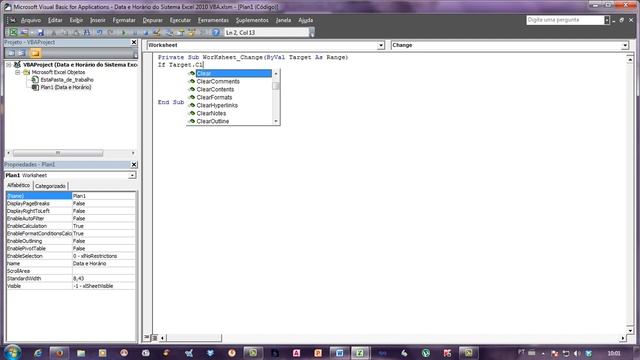
Task: Switch to the Alfabético properties tab
Action: [x=19, y=185]
